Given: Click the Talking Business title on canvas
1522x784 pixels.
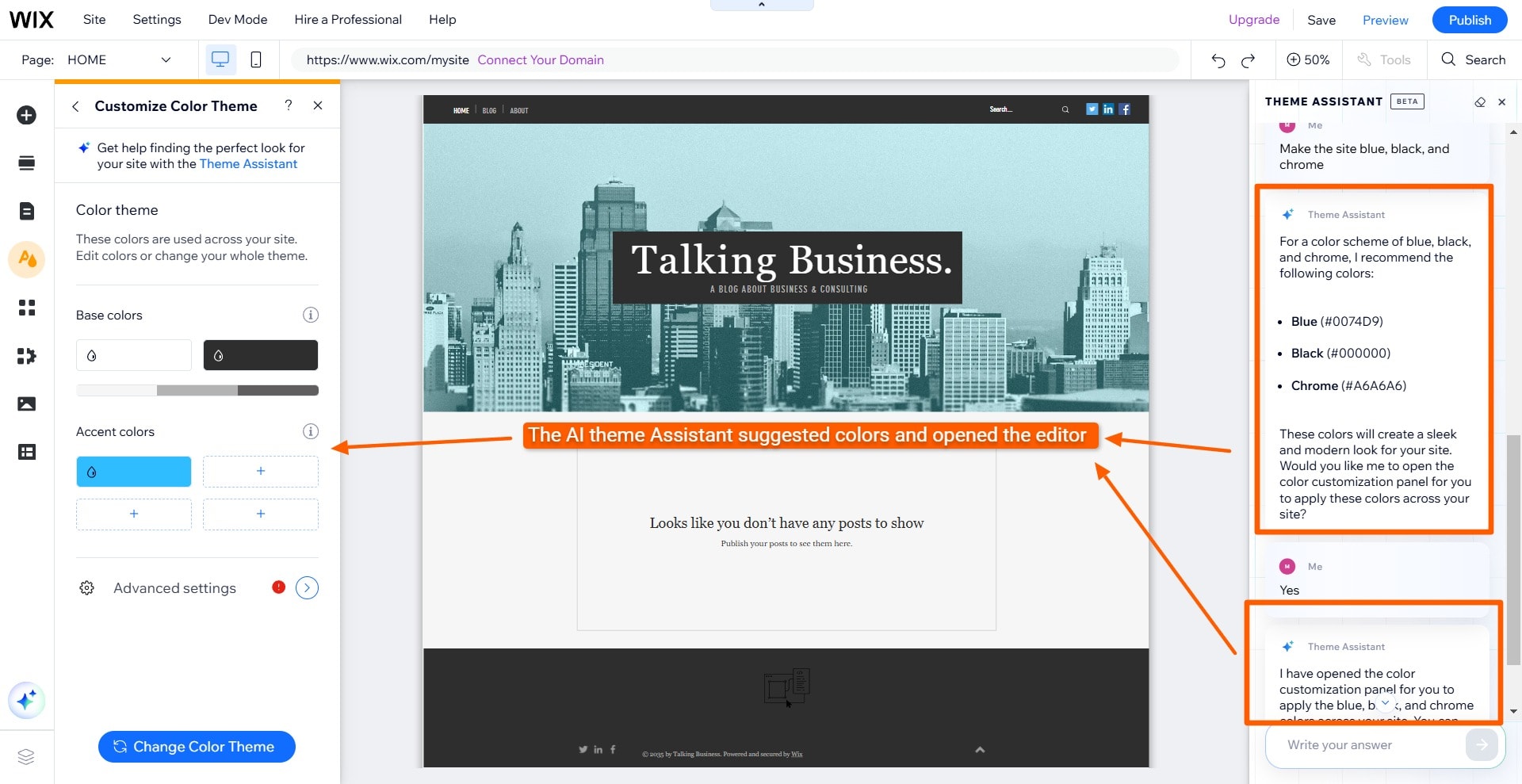Looking at the screenshot, I should [792, 260].
